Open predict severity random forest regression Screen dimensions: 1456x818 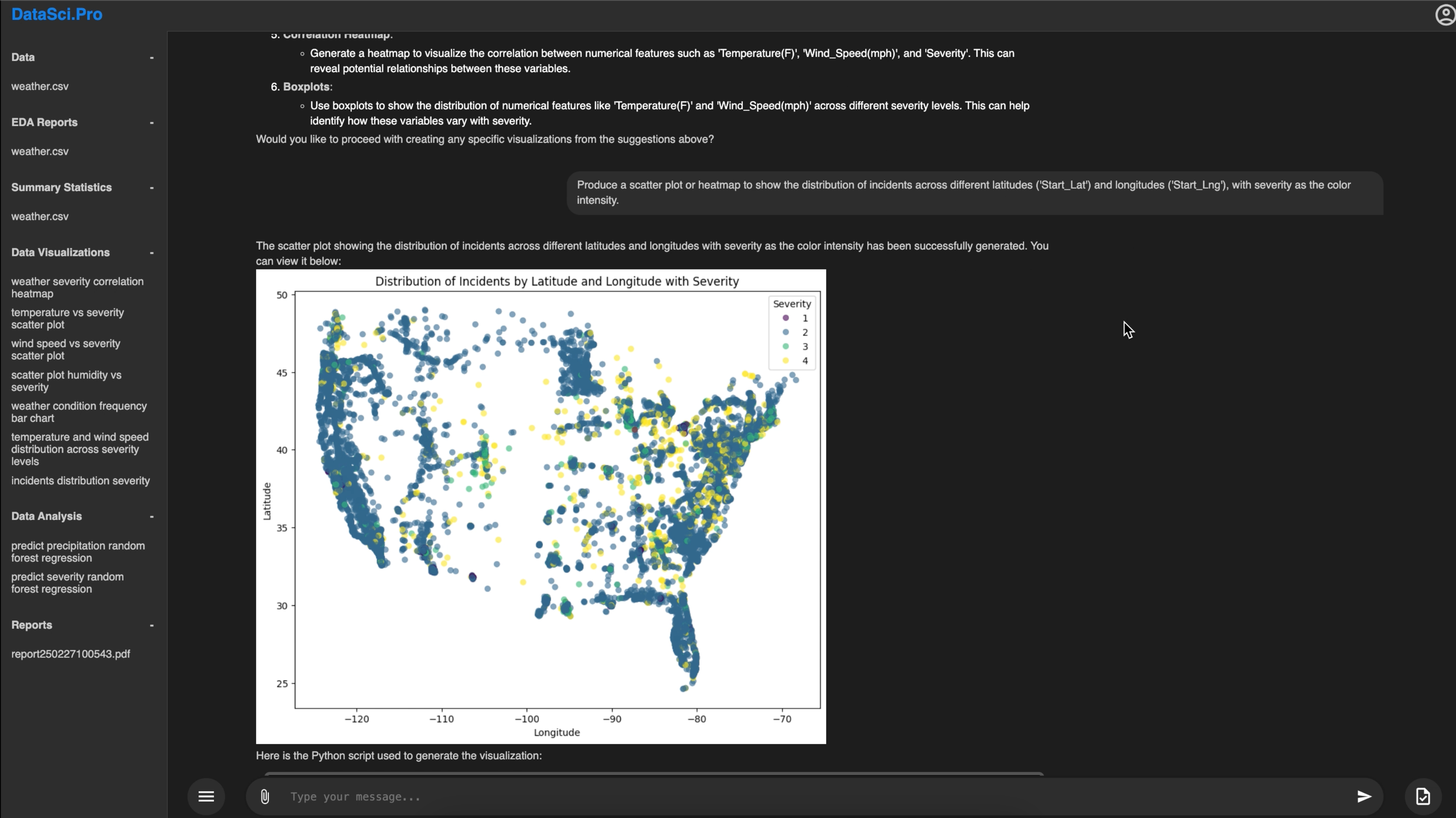click(67, 583)
